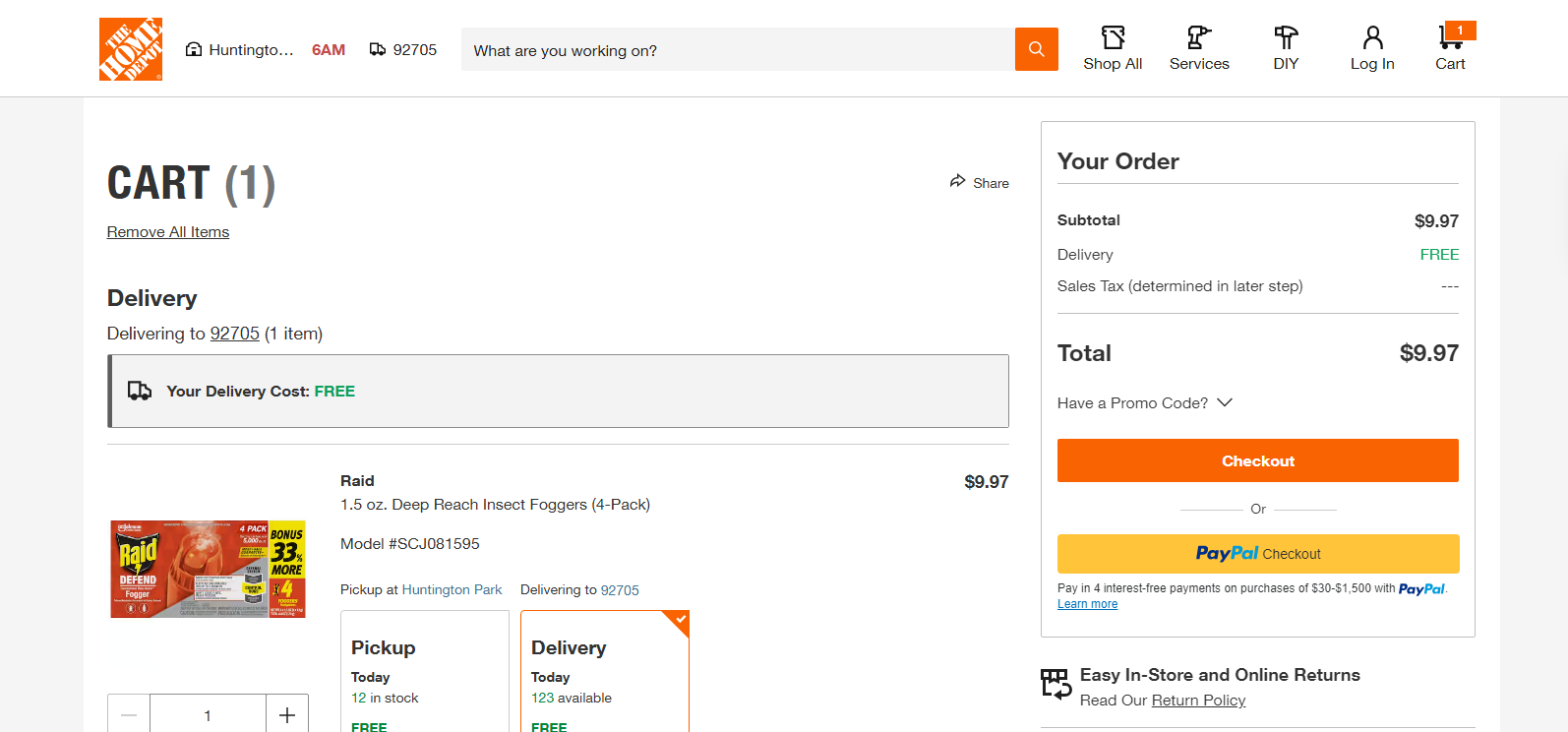Click the Raid fogger product thumbnail

(209, 569)
